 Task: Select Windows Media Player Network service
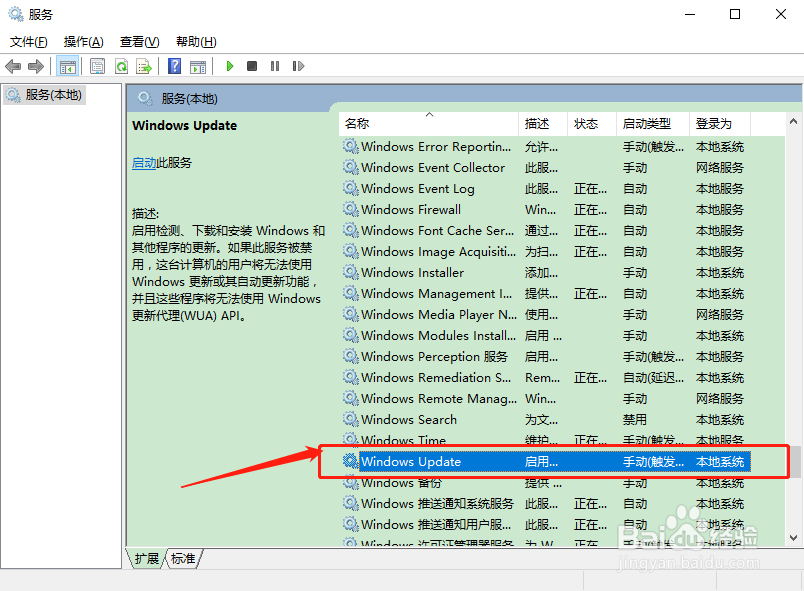(546, 315)
